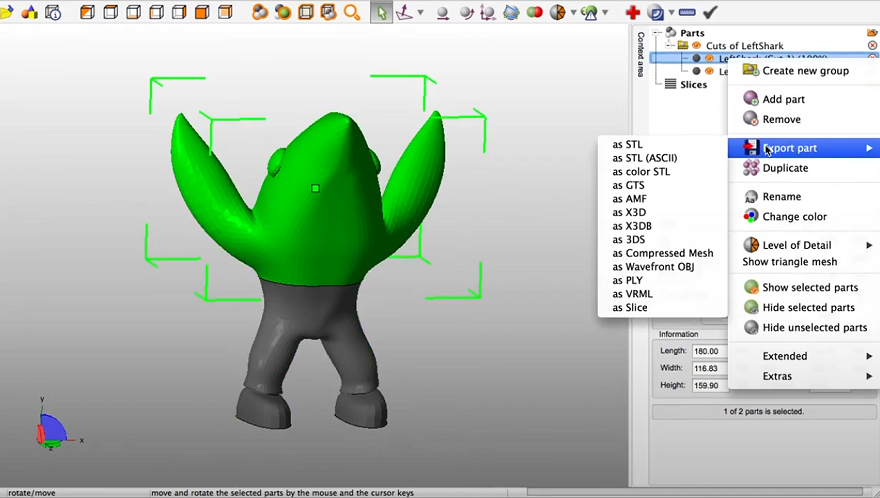Choose Hide selected parts
This screenshot has width=880, height=498.
[804, 308]
